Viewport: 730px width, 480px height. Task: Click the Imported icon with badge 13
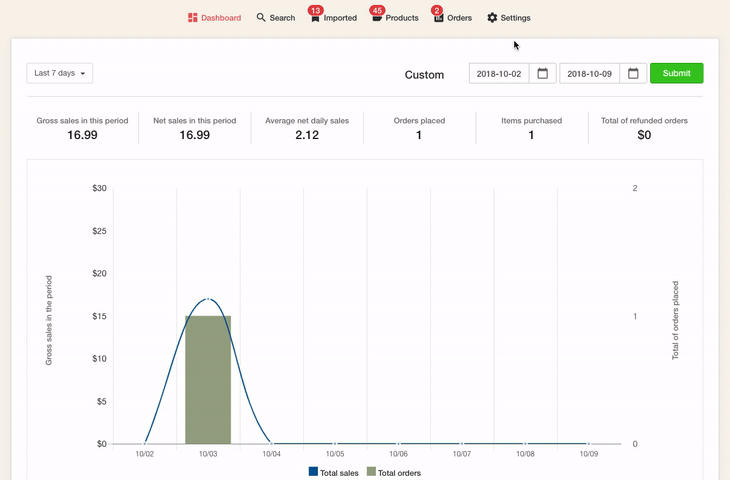tap(315, 18)
